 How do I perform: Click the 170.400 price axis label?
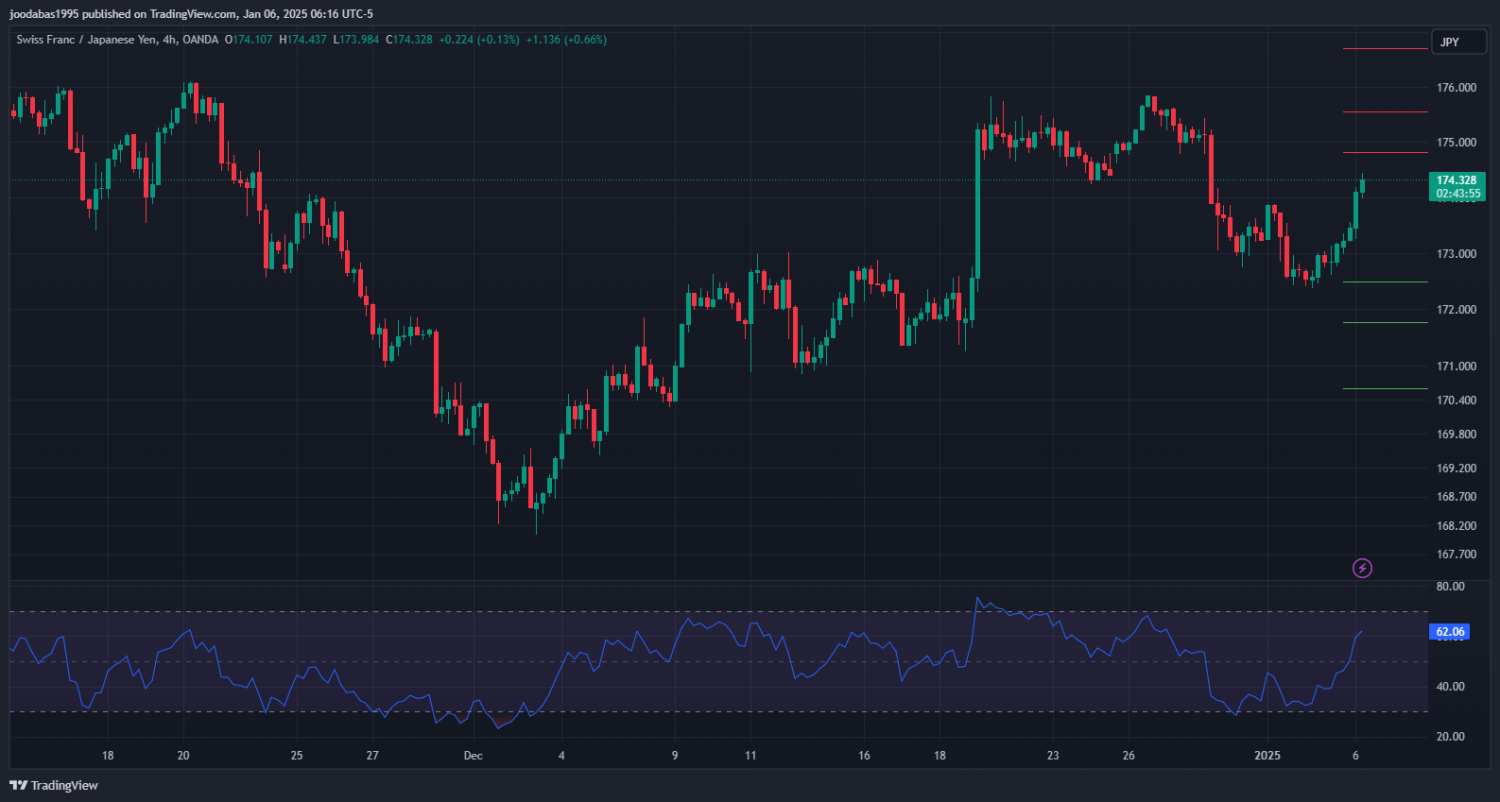[1456, 401]
